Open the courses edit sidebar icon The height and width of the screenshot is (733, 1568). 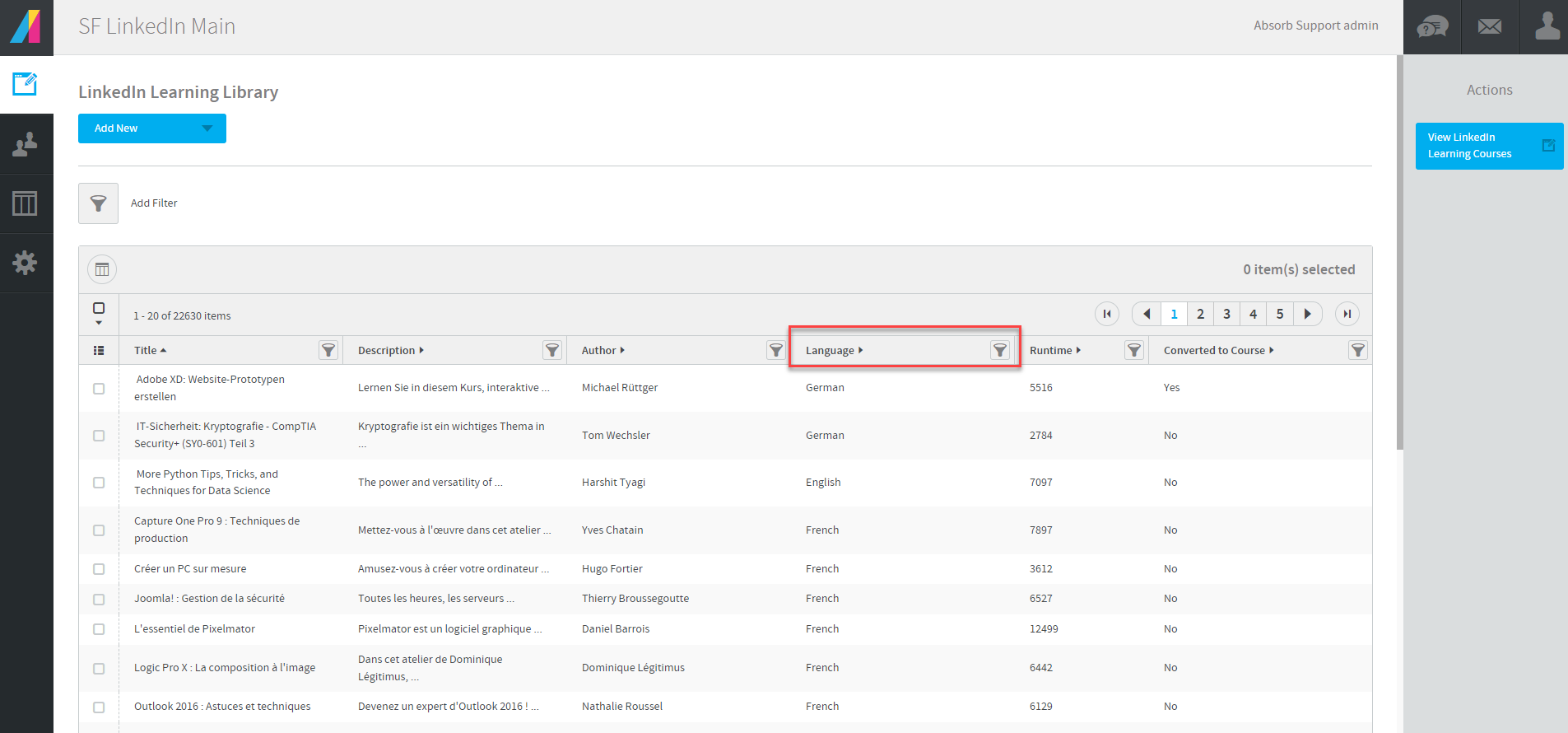point(25,83)
